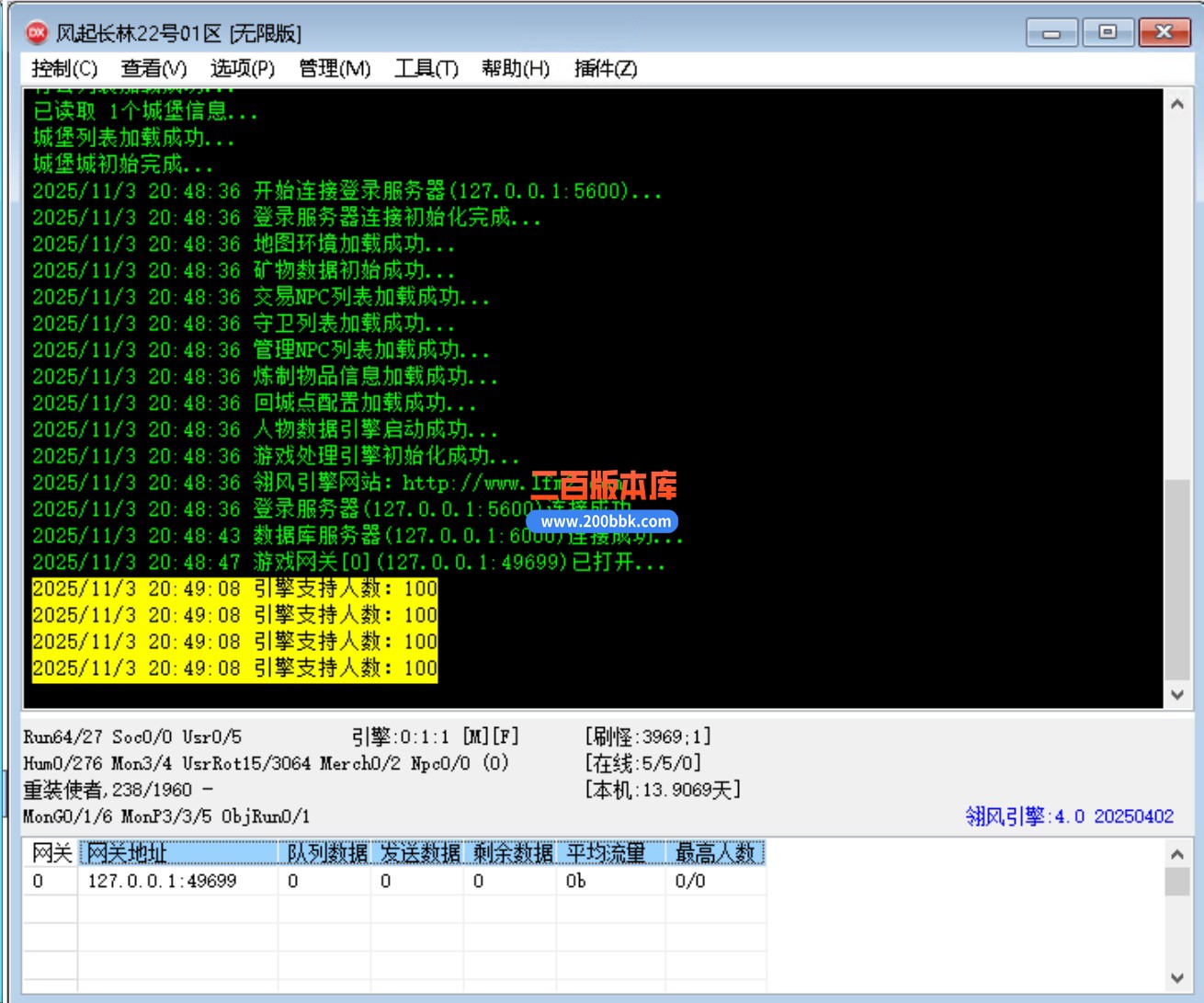Click the log console scroll-down arrow

(x=1177, y=695)
